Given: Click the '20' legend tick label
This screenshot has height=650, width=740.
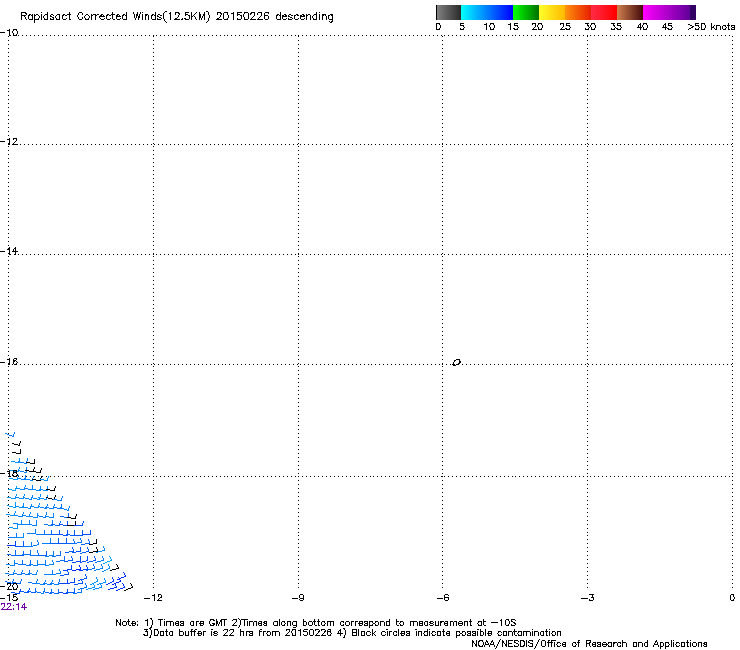Looking at the screenshot, I should click(x=537, y=27).
